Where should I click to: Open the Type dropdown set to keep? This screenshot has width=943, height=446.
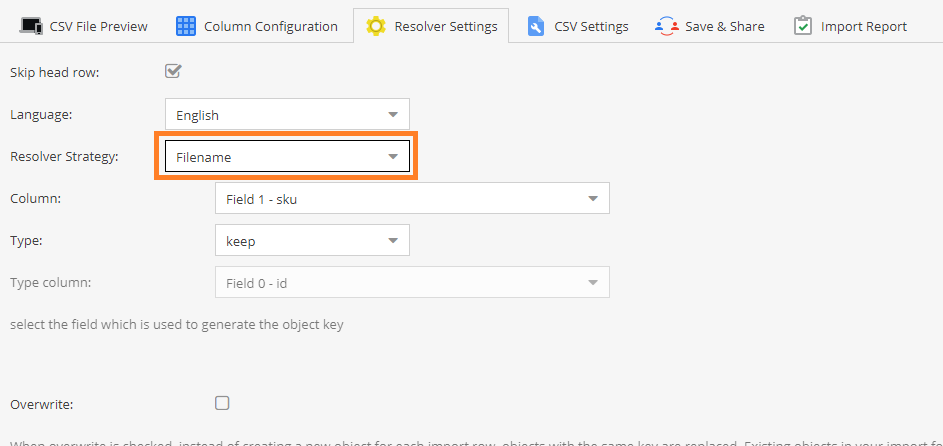(313, 240)
